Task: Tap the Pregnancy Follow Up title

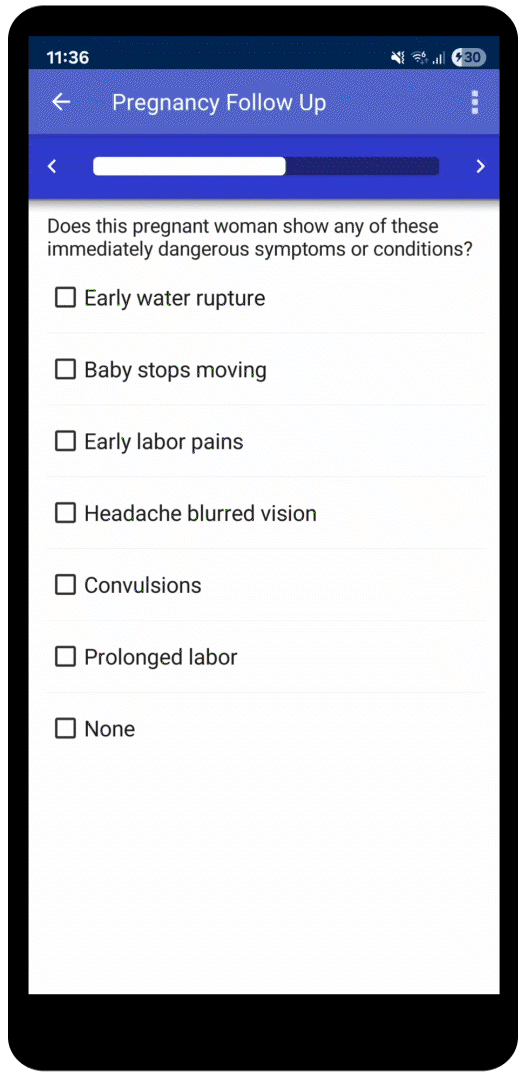Action: (219, 102)
